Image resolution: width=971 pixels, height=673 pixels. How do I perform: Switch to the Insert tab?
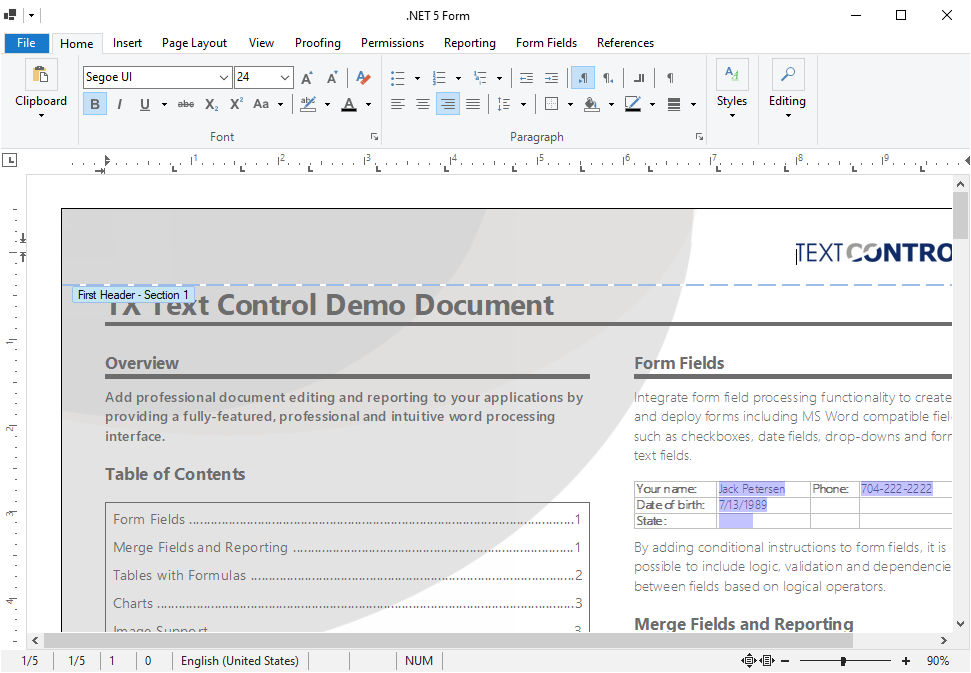click(128, 43)
